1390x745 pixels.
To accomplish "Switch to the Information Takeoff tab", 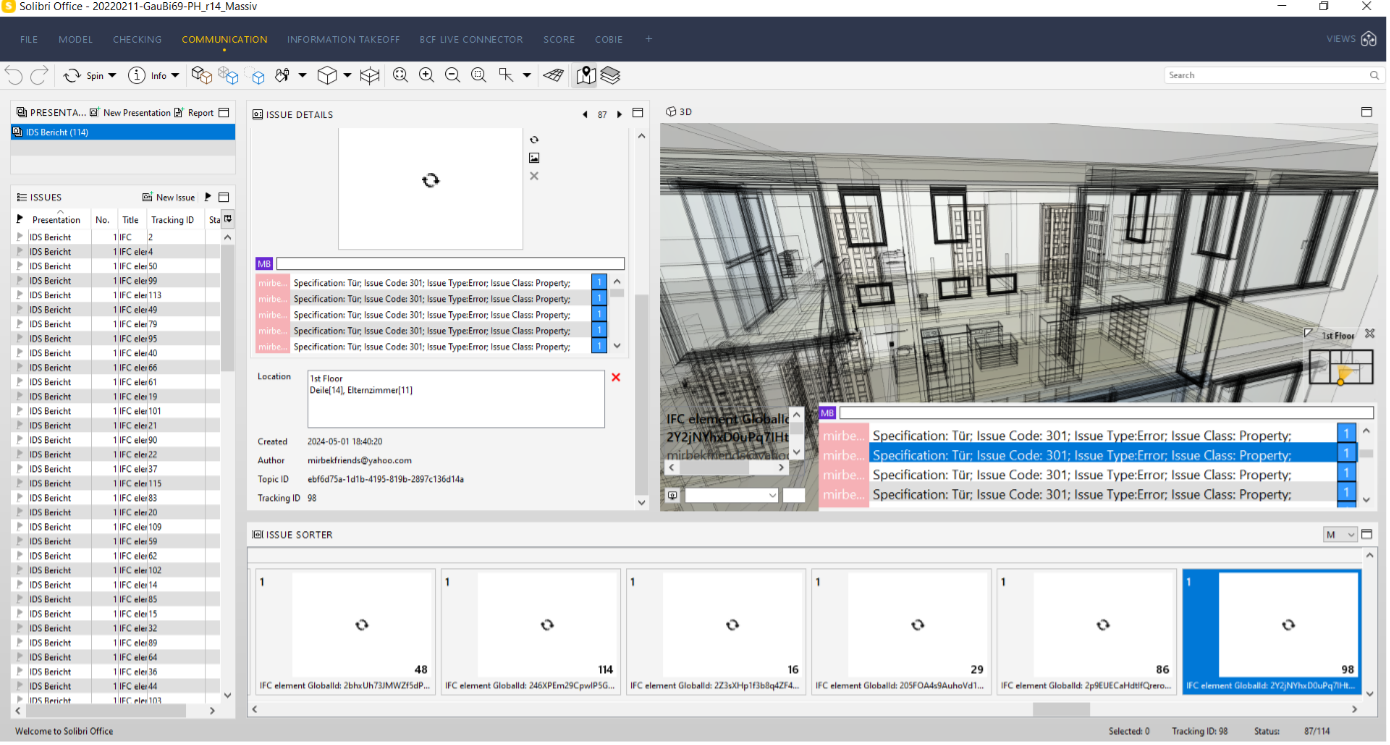I will click(x=343, y=40).
